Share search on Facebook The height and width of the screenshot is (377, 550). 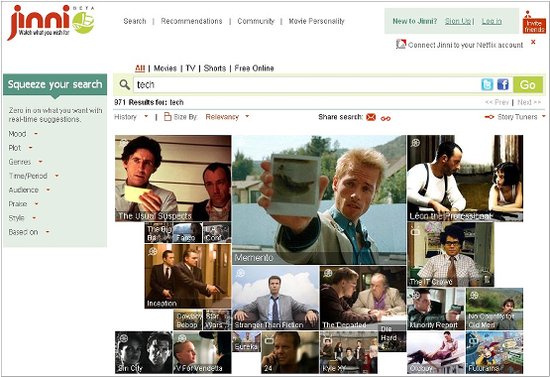503,85
